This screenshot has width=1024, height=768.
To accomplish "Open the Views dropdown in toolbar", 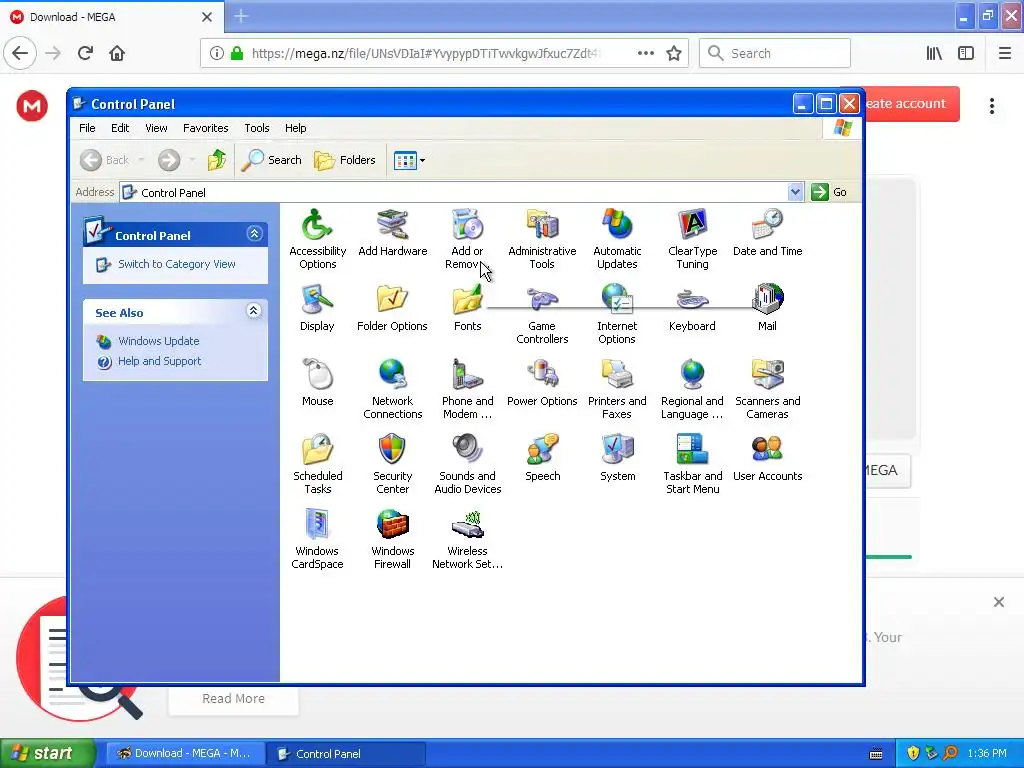I will pos(409,160).
